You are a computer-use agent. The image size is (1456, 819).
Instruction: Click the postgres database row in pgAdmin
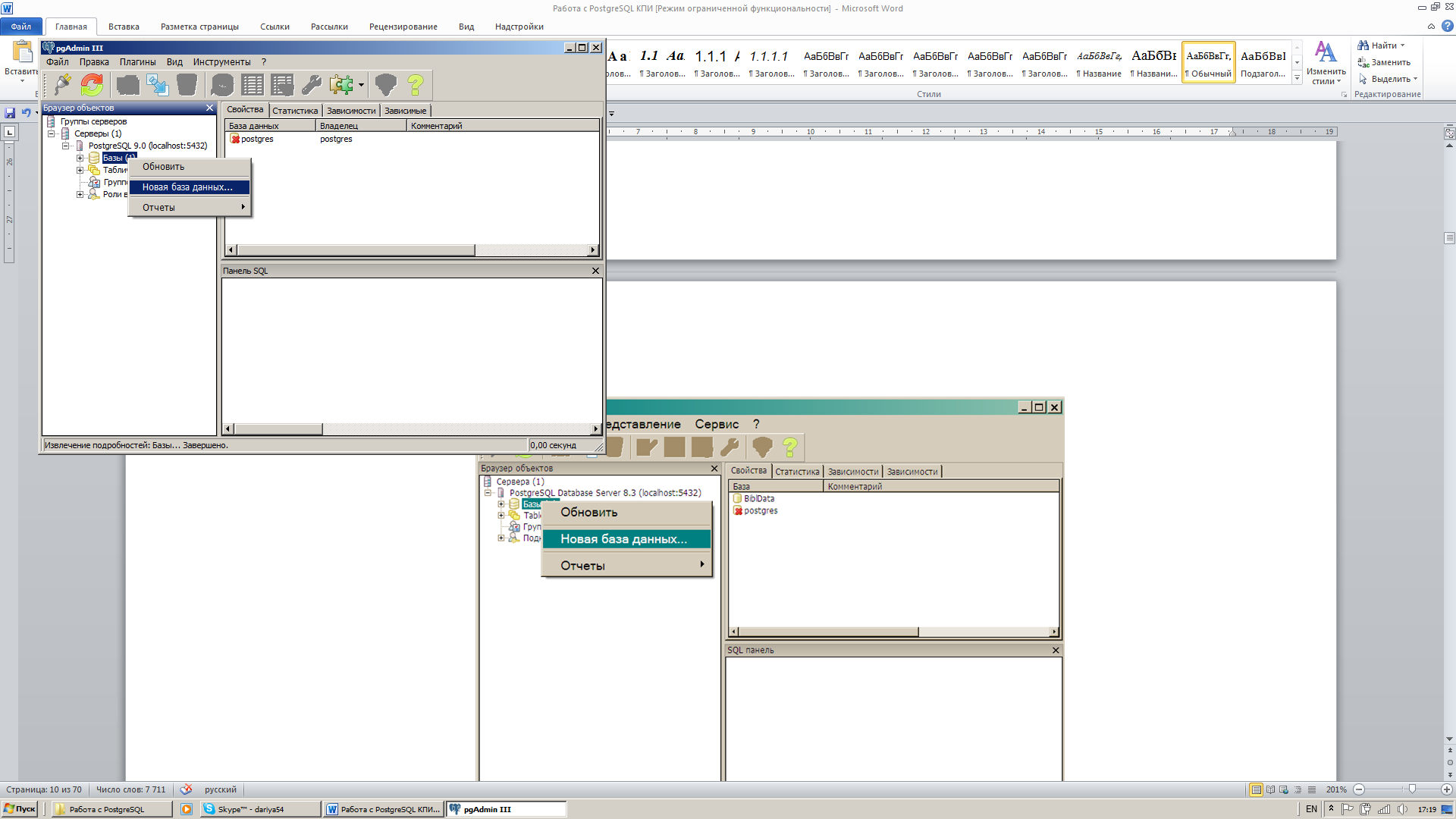pyautogui.click(x=413, y=140)
